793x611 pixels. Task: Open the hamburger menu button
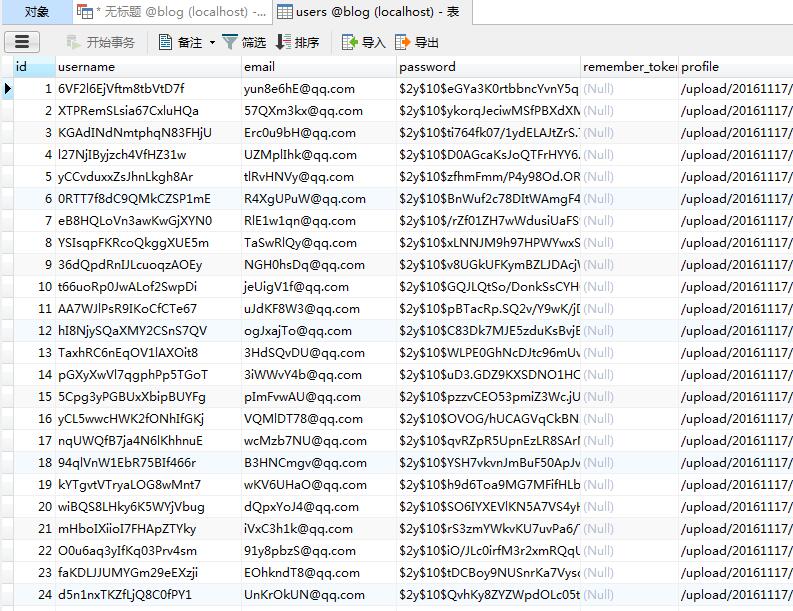22,42
